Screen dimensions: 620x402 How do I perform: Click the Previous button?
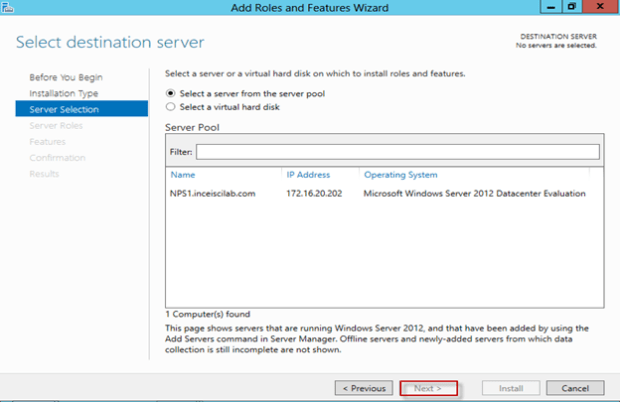pyautogui.click(x=364, y=387)
